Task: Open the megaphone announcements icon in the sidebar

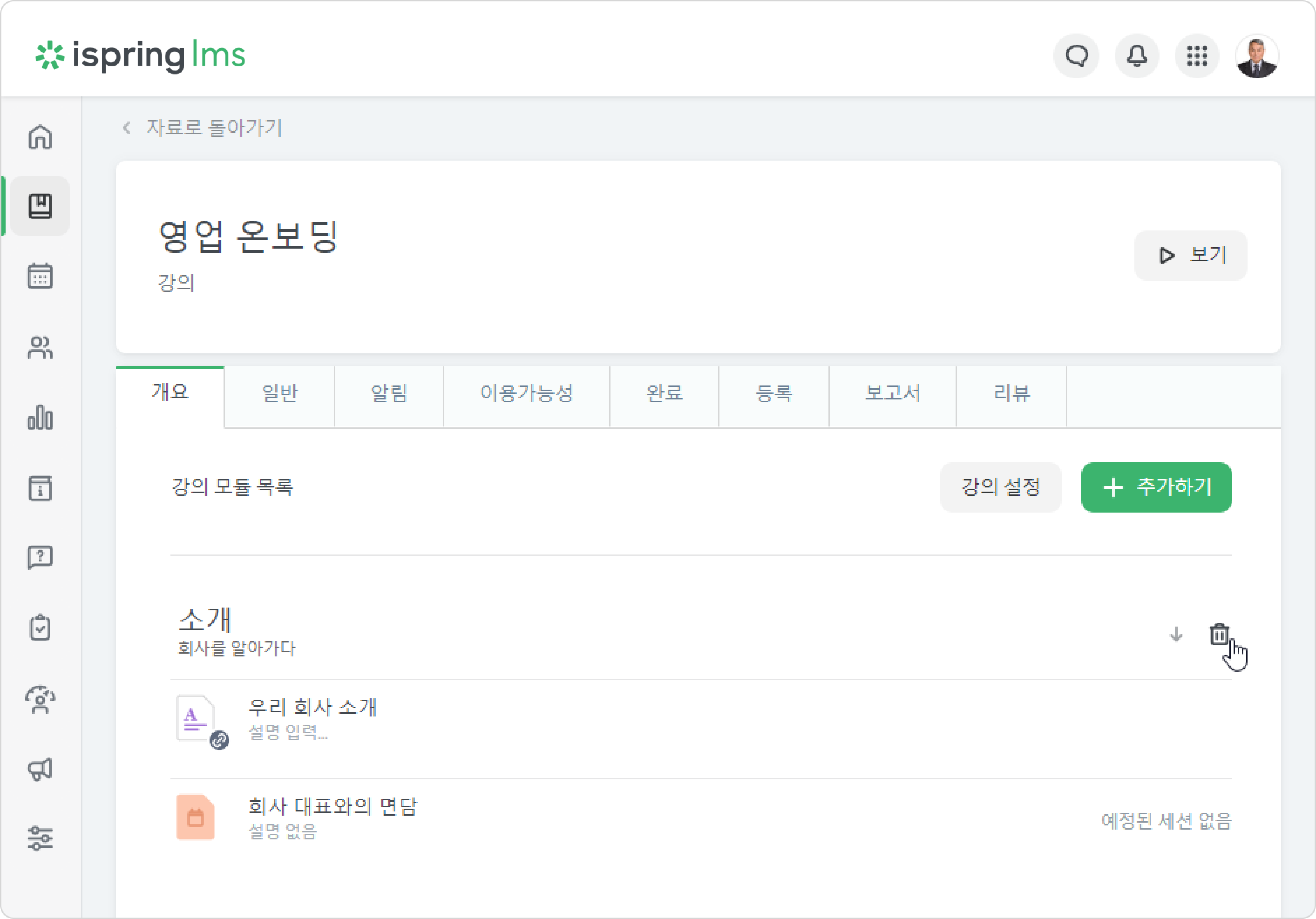Action: (40, 769)
